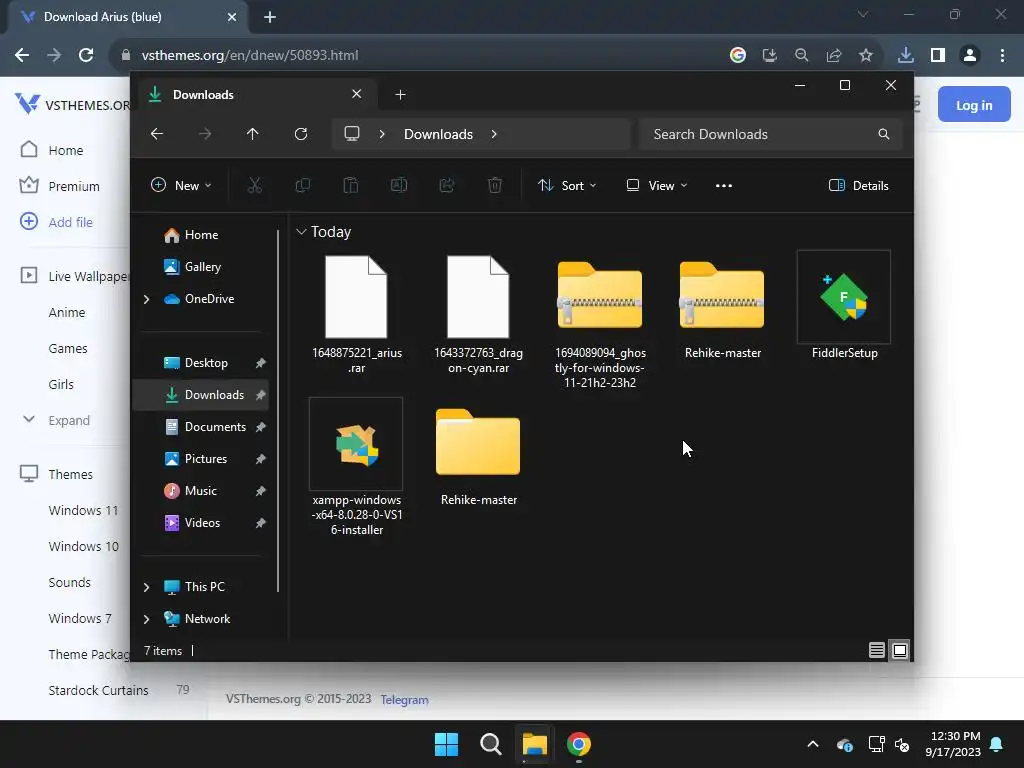Reload the vsthemes.org page in Chrome
This screenshot has width=1024, height=768.
click(x=86, y=55)
